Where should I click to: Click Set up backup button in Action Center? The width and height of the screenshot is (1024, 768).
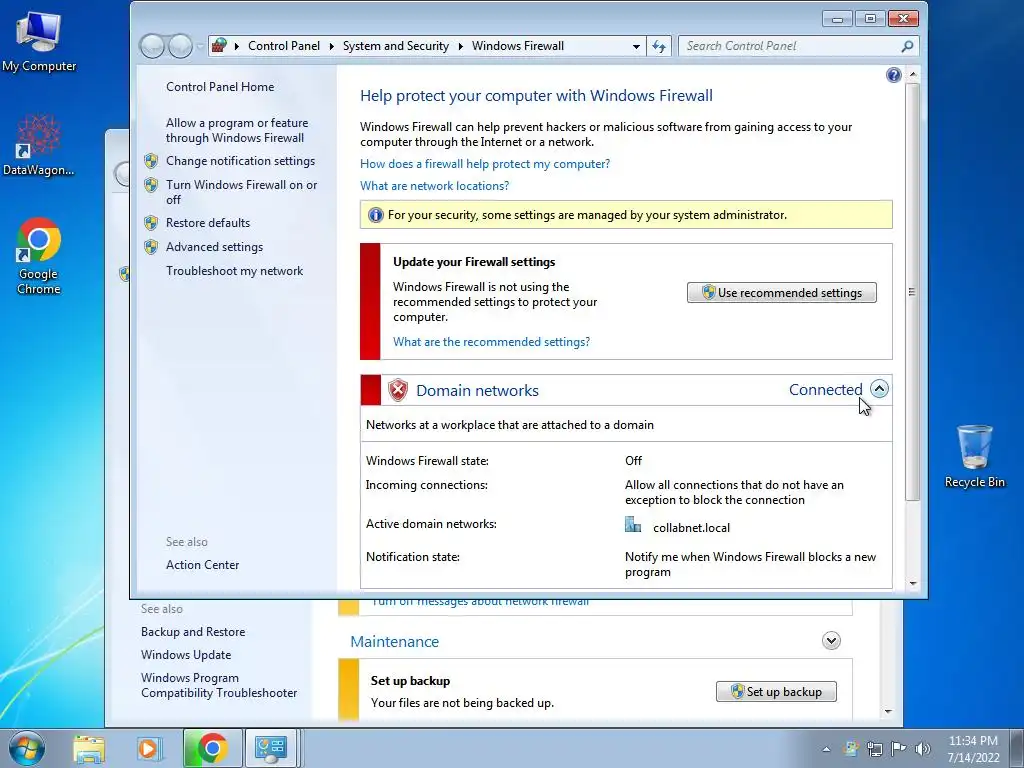pyautogui.click(x=776, y=692)
